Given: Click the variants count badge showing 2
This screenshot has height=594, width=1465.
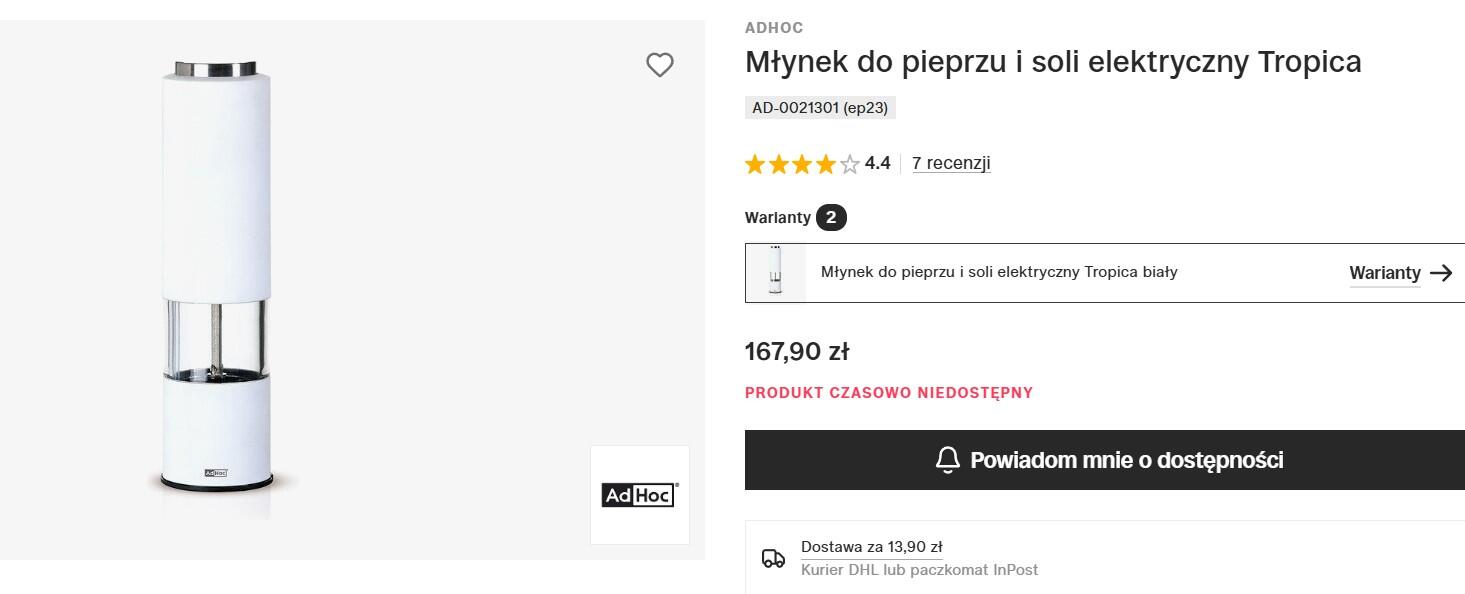Looking at the screenshot, I should click(x=831, y=217).
